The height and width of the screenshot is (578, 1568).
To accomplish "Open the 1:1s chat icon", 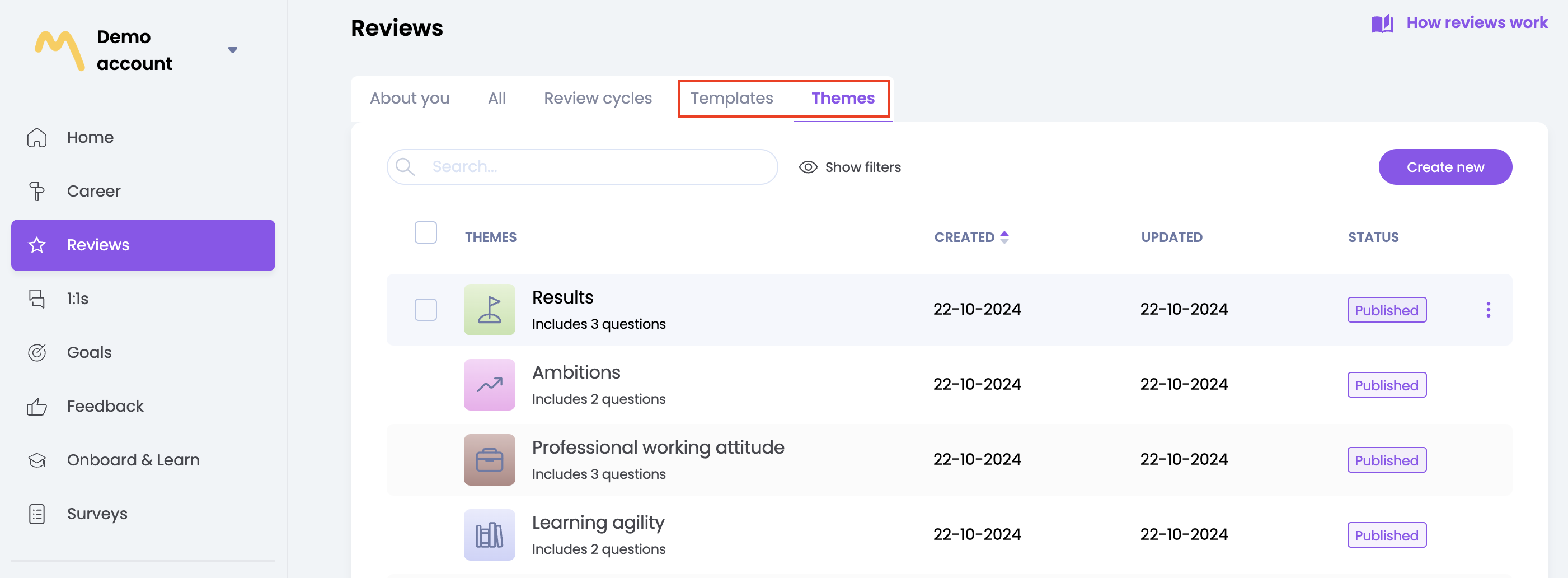I will pyautogui.click(x=37, y=299).
